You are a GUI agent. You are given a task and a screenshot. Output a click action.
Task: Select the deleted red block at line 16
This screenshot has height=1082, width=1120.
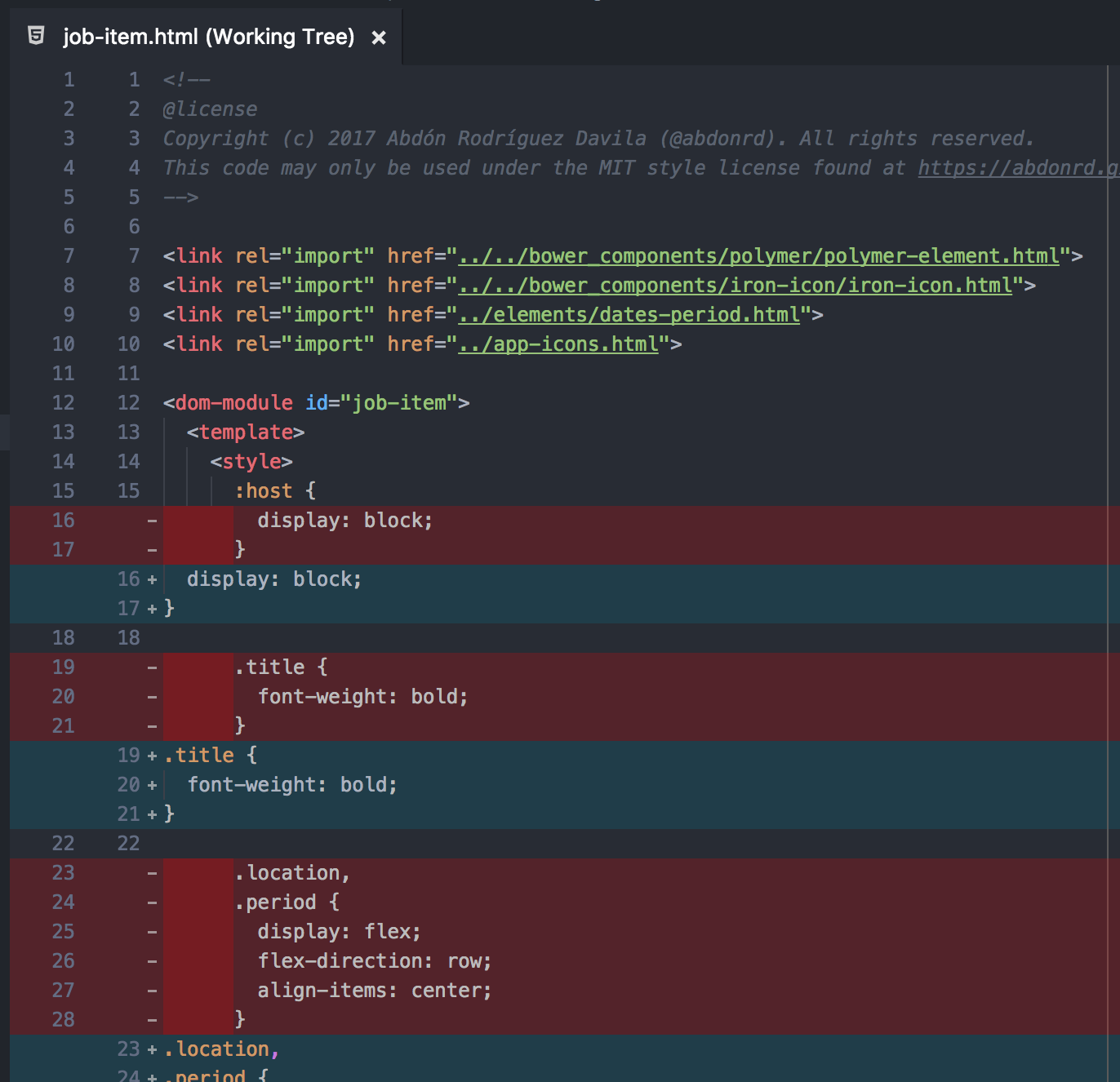click(x=343, y=520)
